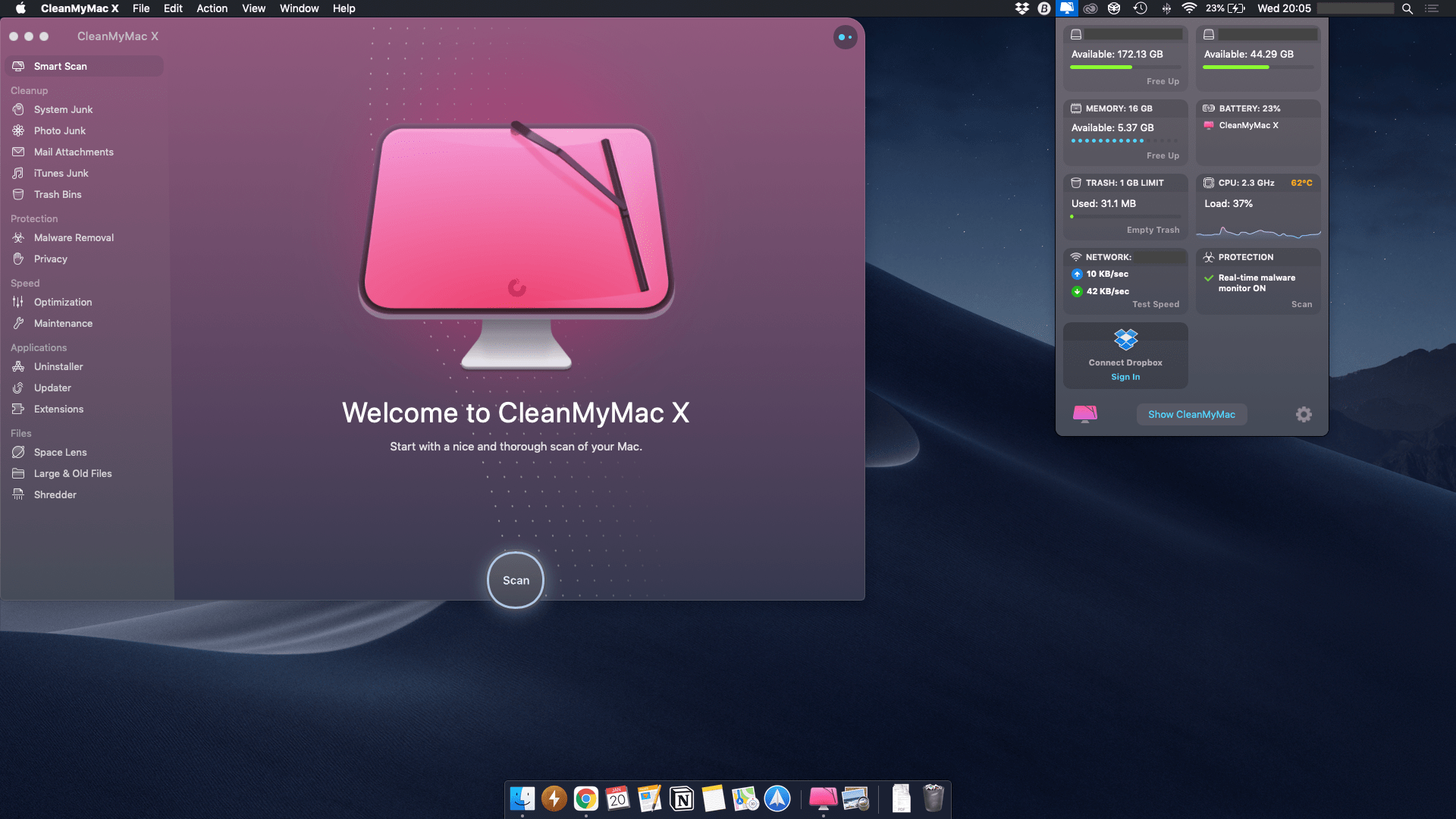
Task: Click the Optimization sidebar item
Action: coord(63,302)
